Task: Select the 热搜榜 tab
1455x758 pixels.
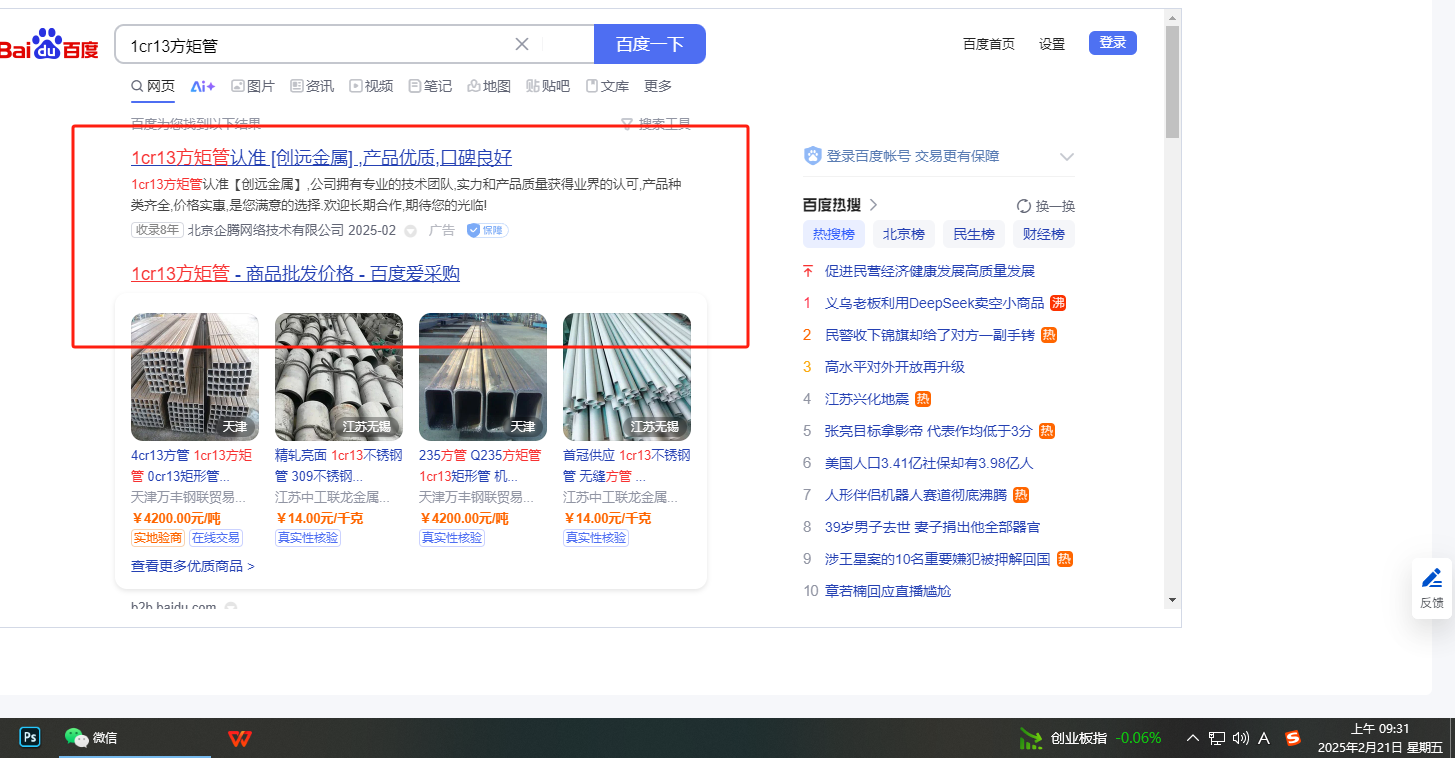Action: click(834, 235)
